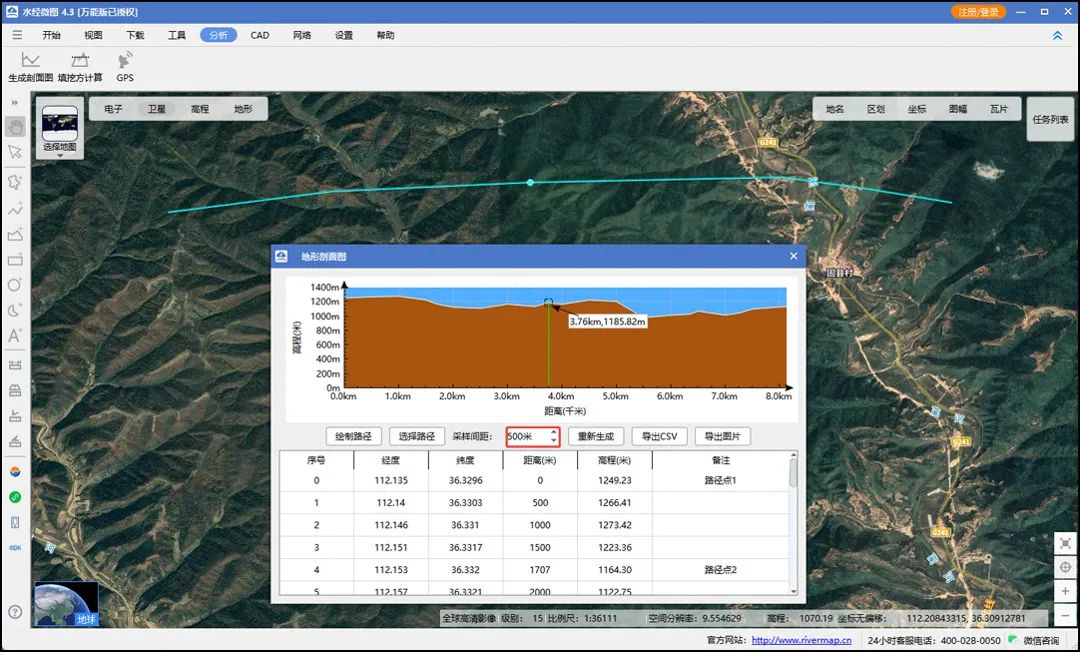Toggle 区划 overlay
Screen dimensions: 1080x652
876,109
